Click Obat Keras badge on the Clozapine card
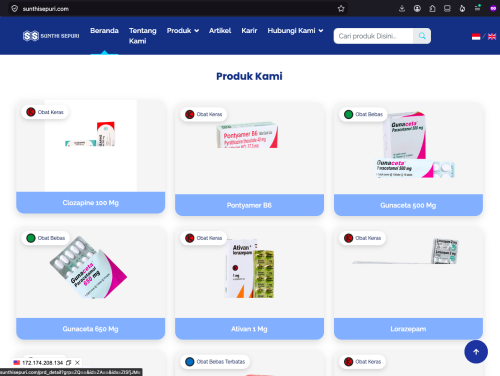 coord(45,112)
